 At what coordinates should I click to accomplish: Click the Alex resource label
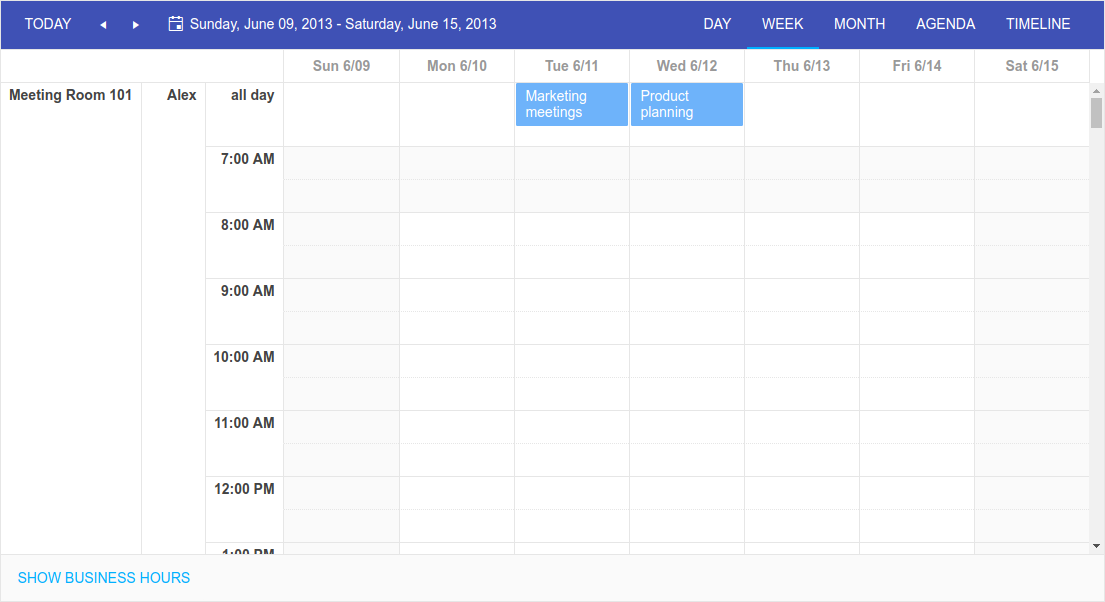tap(181, 95)
